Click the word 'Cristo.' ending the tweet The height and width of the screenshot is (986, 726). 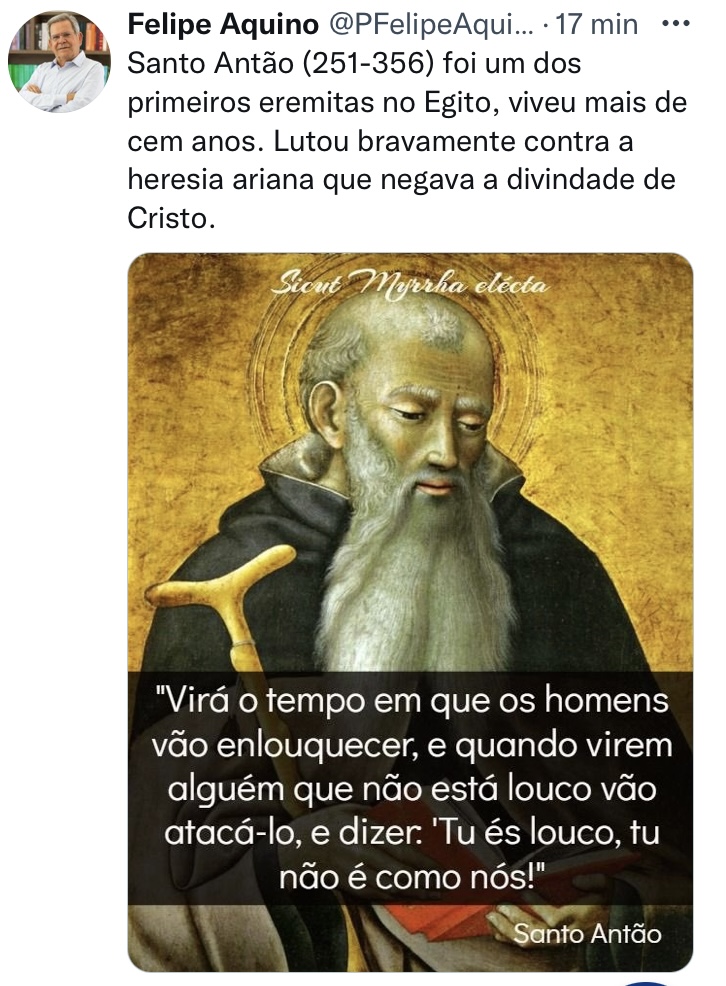coord(172,219)
